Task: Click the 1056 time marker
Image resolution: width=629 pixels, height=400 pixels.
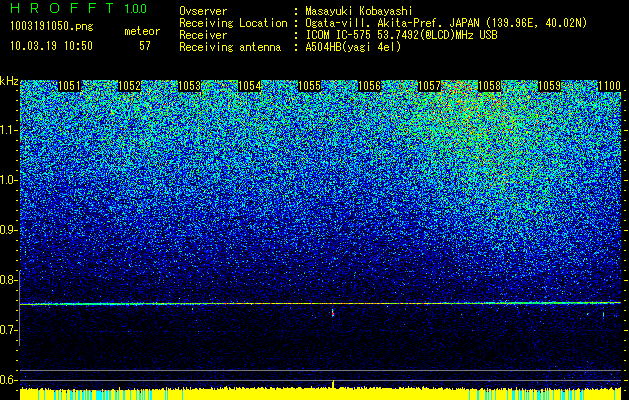Action: (x=369, y=86)
